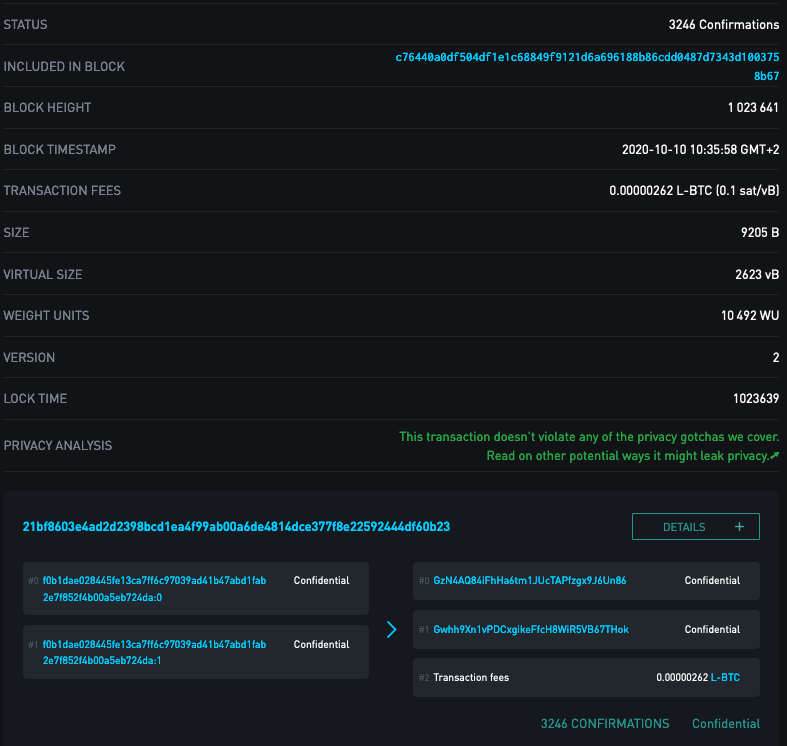Click the L-BTC asset link
This screenshot has height=746, width=787.
(725, 677)
